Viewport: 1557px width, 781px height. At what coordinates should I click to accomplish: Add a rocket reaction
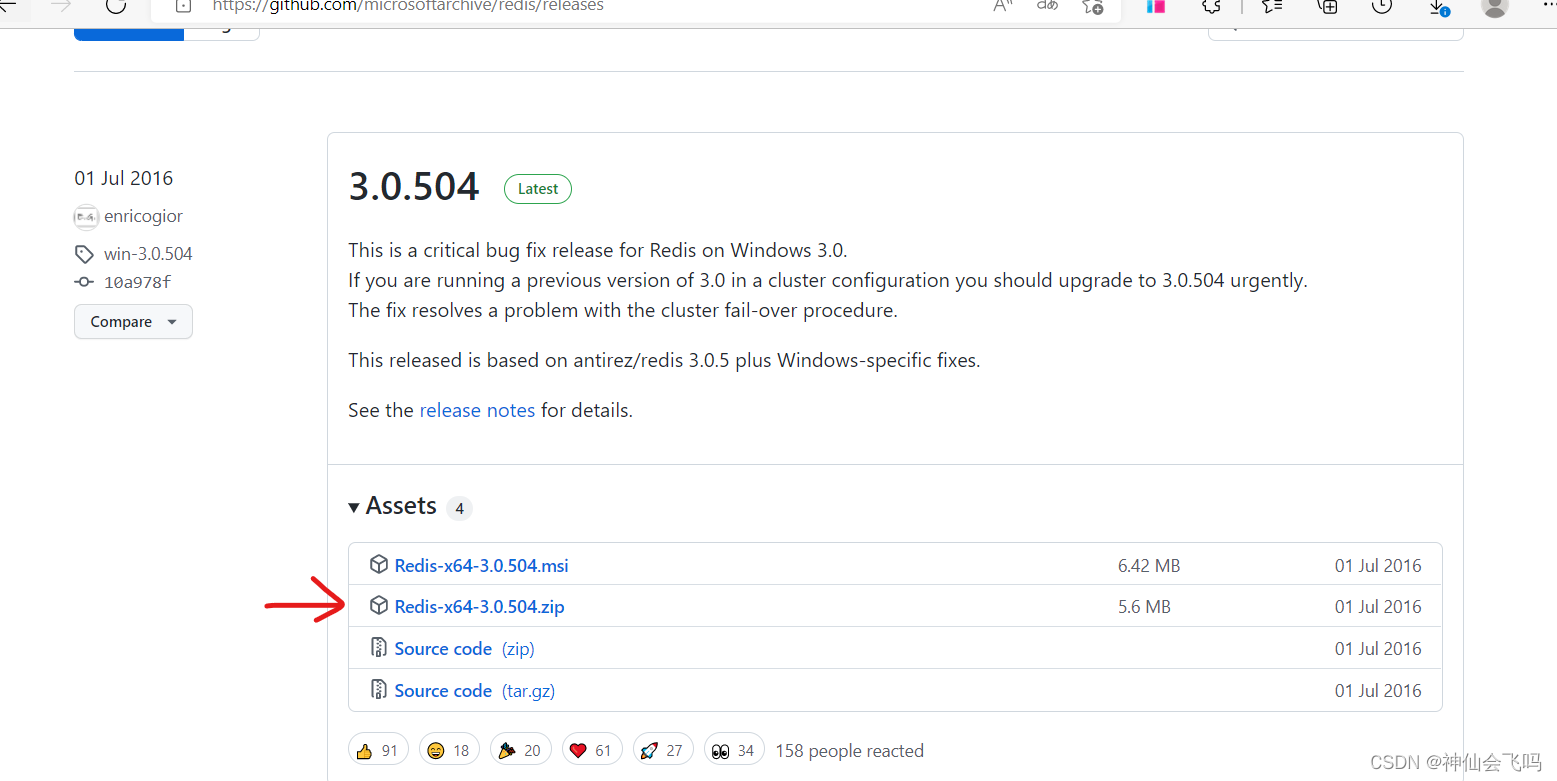pos(663,750)
